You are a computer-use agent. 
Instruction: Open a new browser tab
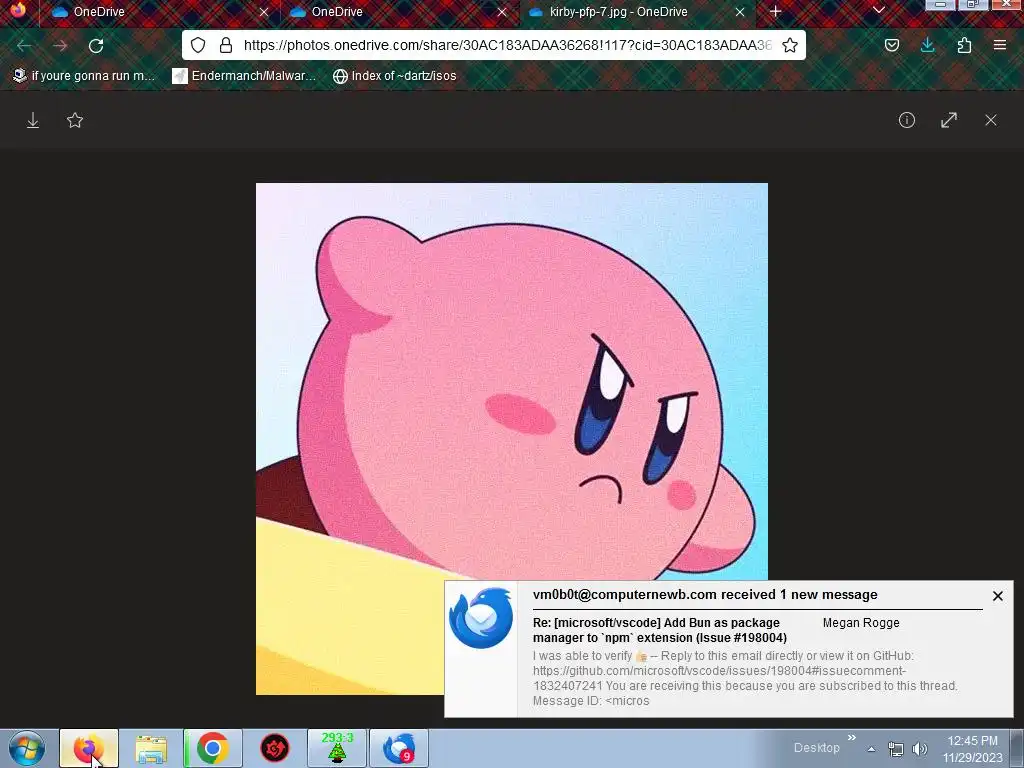tap(775, 12)
